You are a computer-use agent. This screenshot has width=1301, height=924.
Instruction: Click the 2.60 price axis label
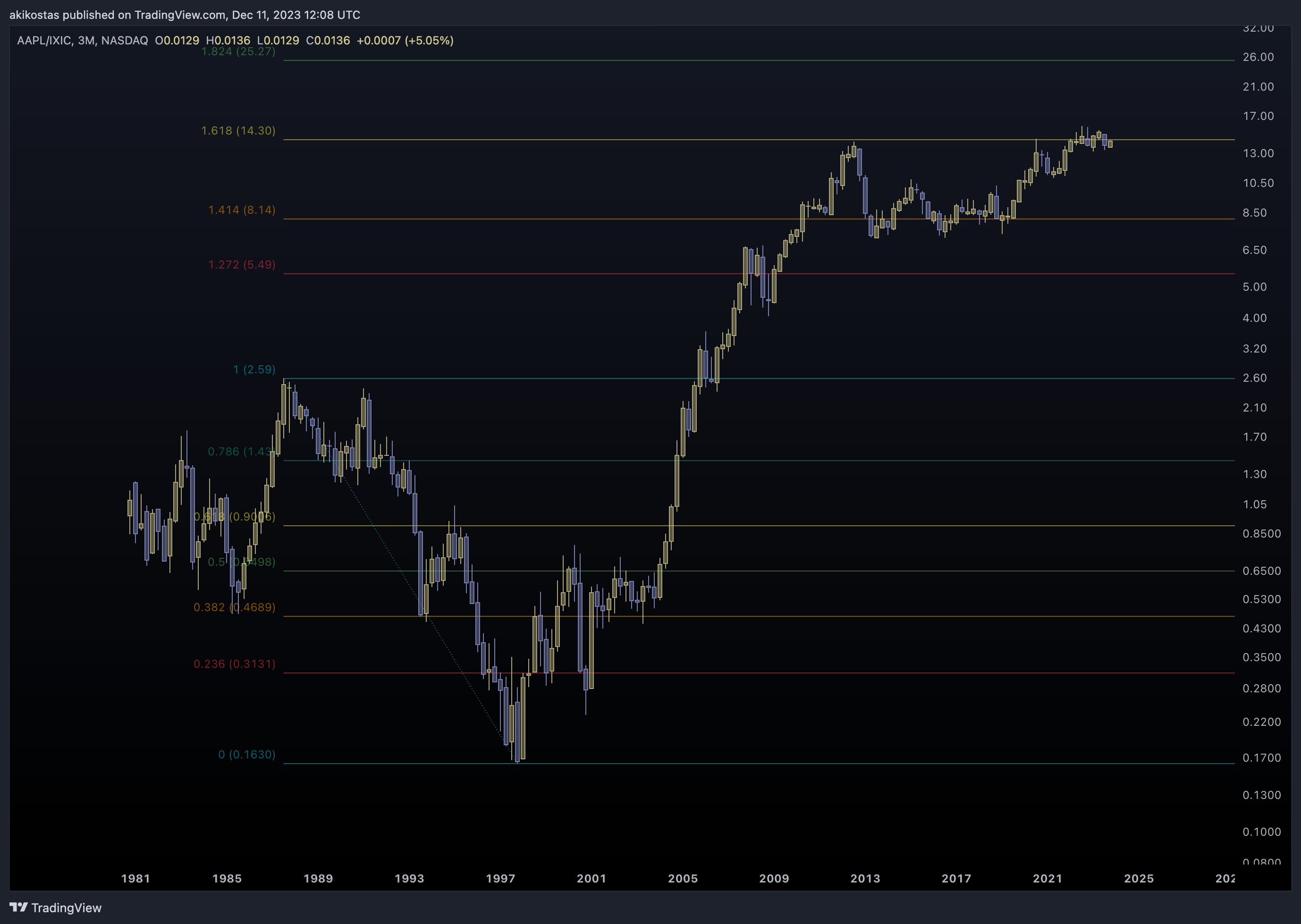[x=1255, y=378]
